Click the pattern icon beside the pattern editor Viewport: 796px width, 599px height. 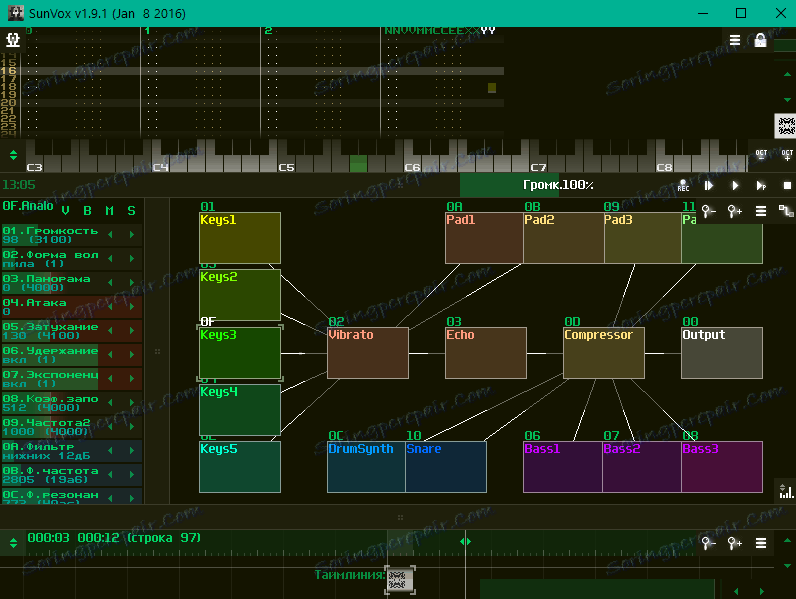(785, 125)
